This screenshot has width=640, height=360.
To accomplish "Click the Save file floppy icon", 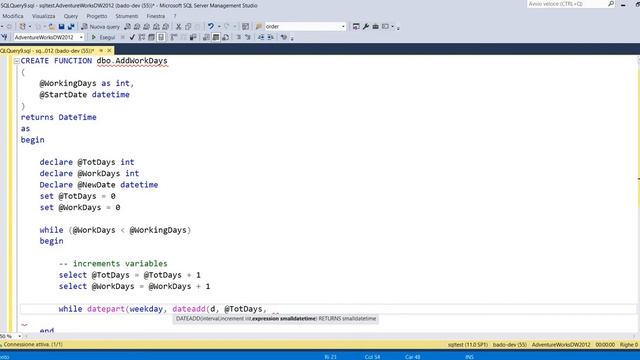I will coord(61,27).
